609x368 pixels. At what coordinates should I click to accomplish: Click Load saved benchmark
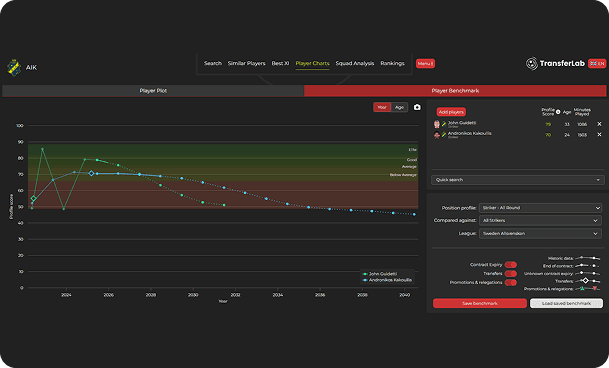(x=566, y=303)
